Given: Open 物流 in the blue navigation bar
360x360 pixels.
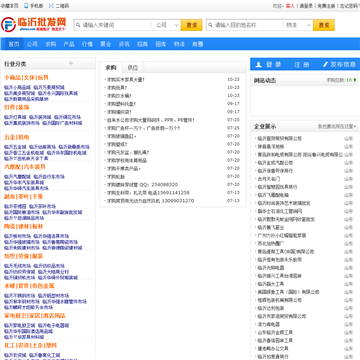Looking at the screenshot, I should coord(179,44).
